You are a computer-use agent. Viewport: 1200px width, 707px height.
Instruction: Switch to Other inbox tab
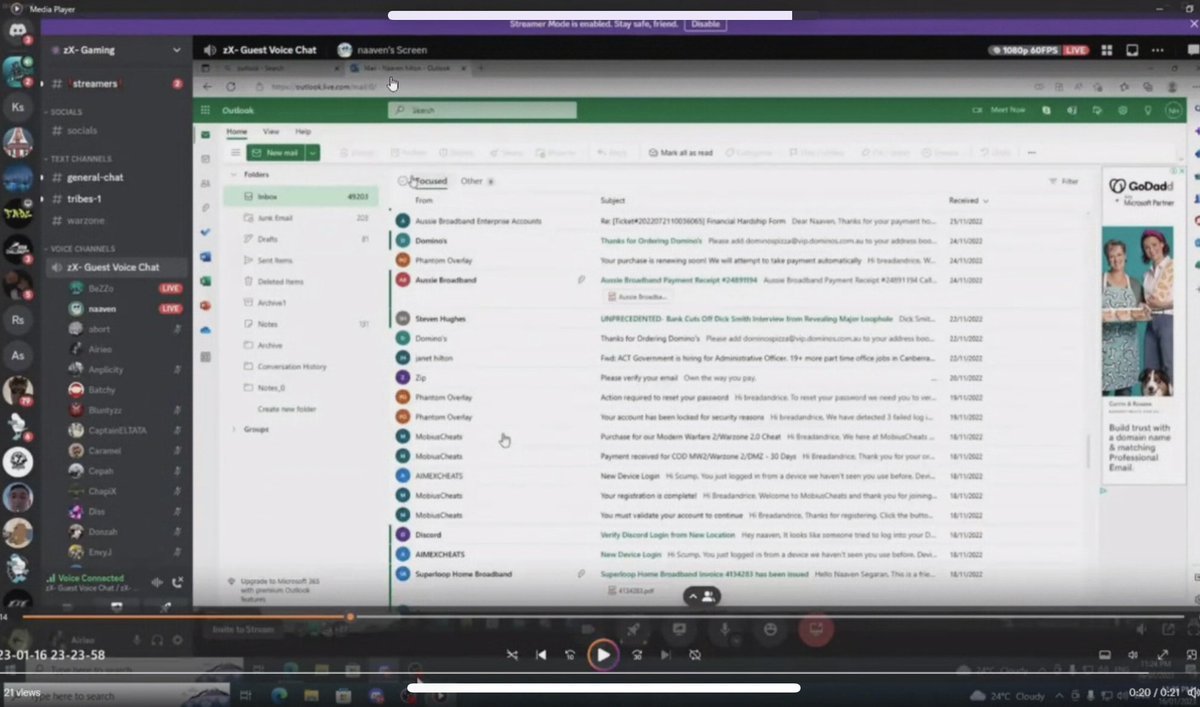pos(471,181)
